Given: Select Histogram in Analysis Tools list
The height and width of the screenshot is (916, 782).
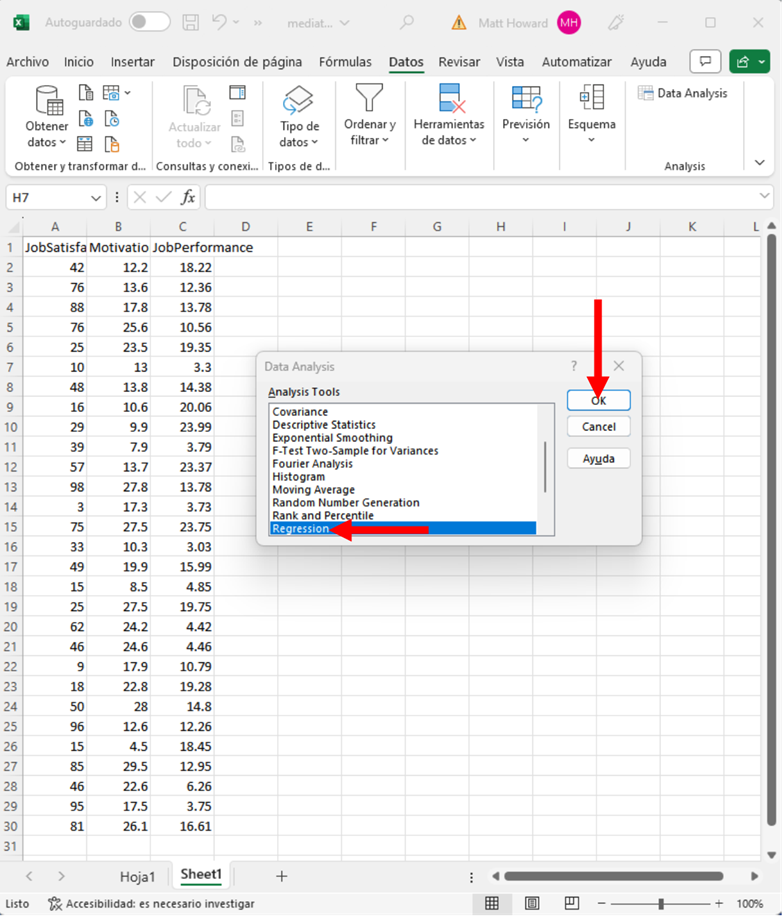Looking at the screenshot, I should point(298,477).
